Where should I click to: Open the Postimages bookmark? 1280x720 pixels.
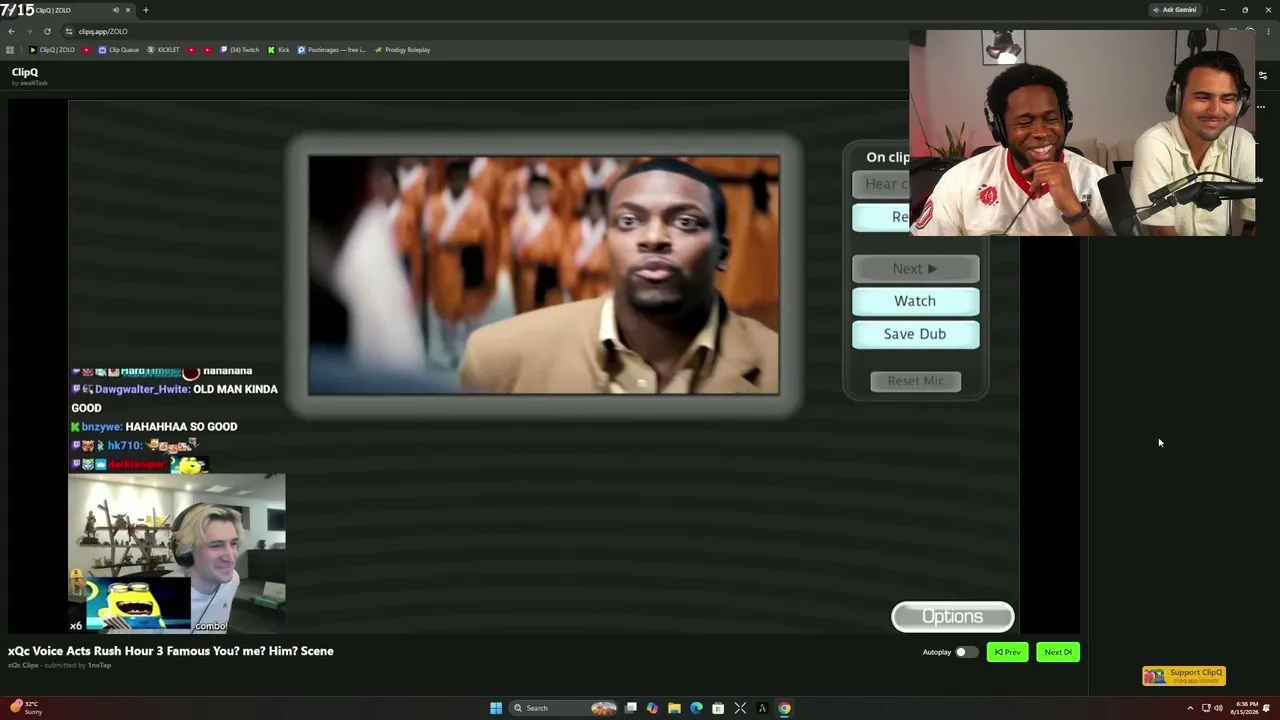[x=332, y=50]
